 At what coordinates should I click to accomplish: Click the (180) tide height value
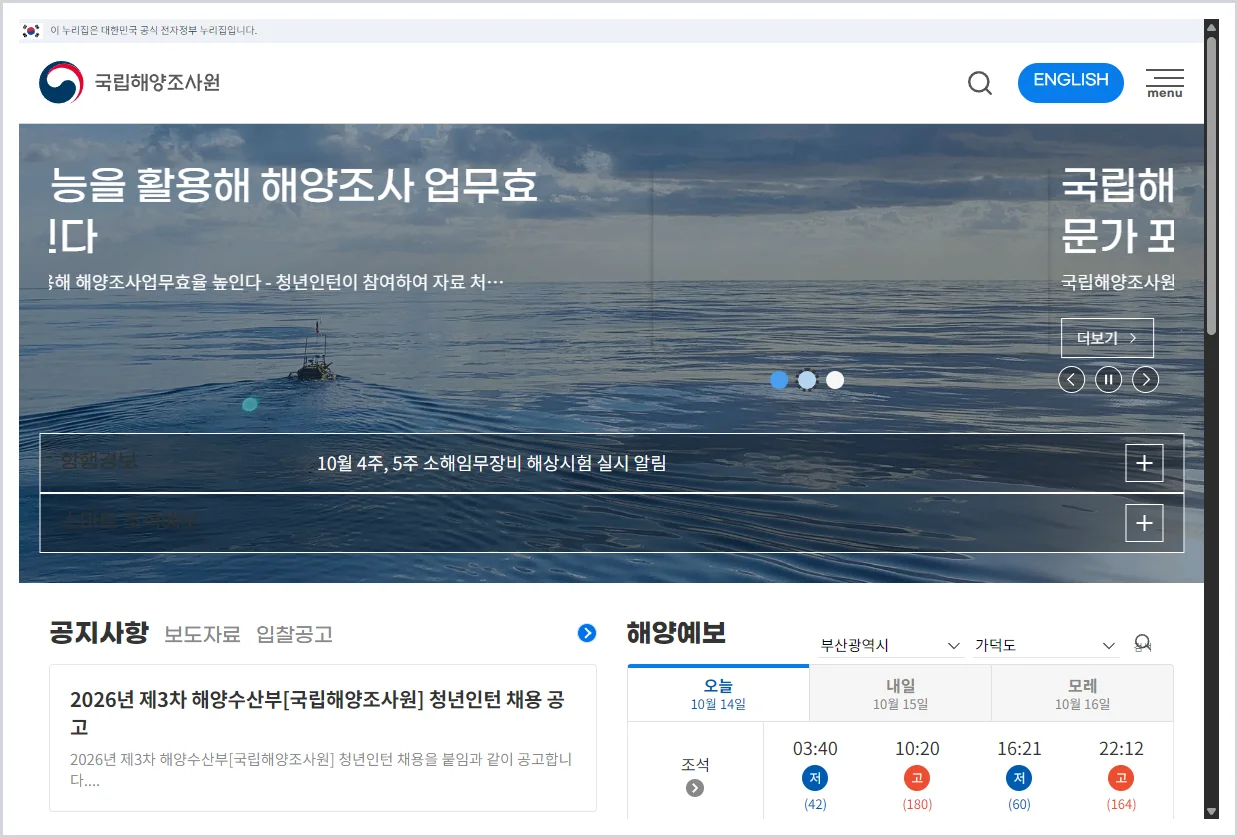pyautogui.click(x=917, y=804)
